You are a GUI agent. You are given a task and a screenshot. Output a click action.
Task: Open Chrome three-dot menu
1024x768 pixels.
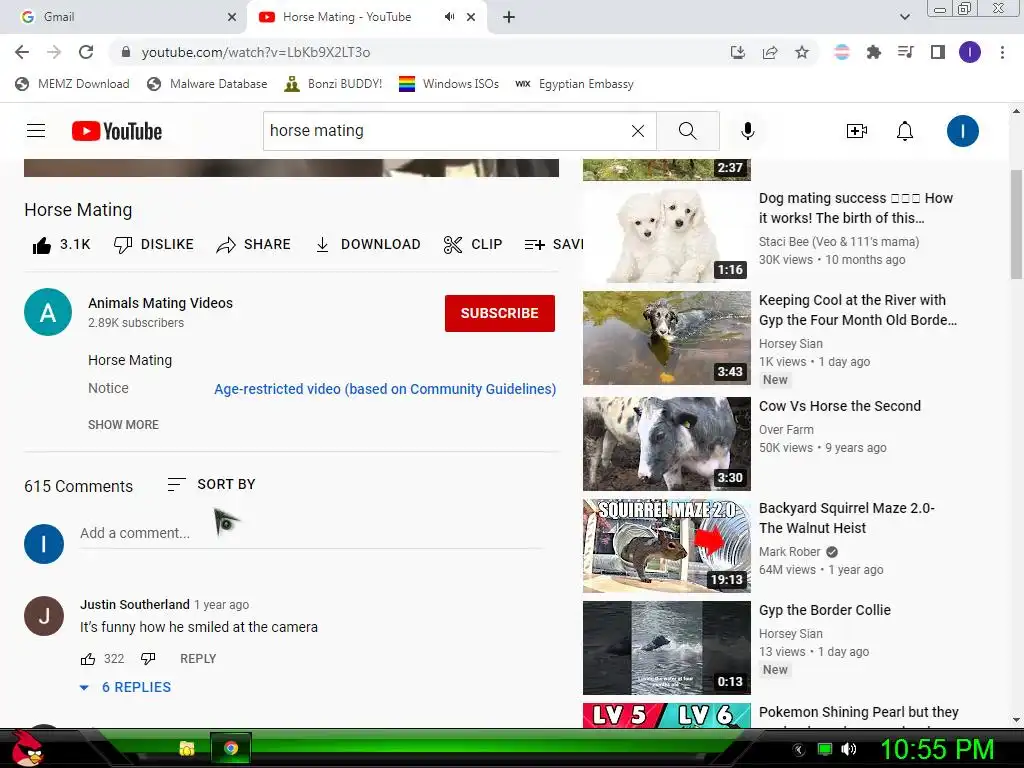tap(1002, 52)
